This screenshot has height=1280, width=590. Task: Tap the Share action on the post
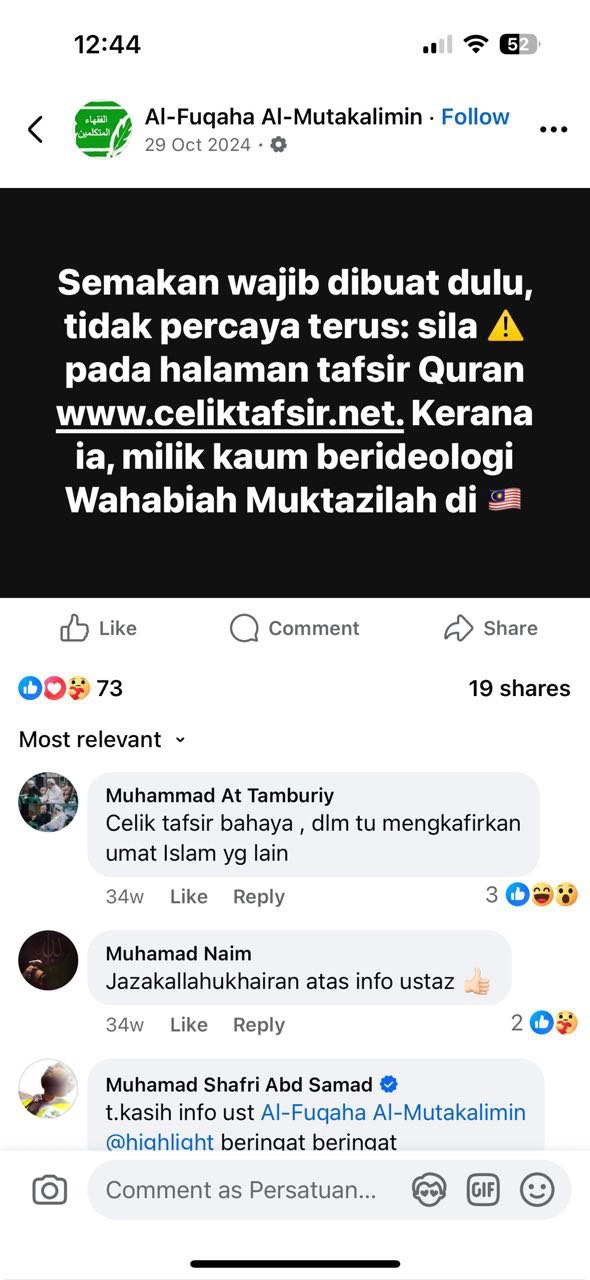pyautogui.click(x=491, y=628)
